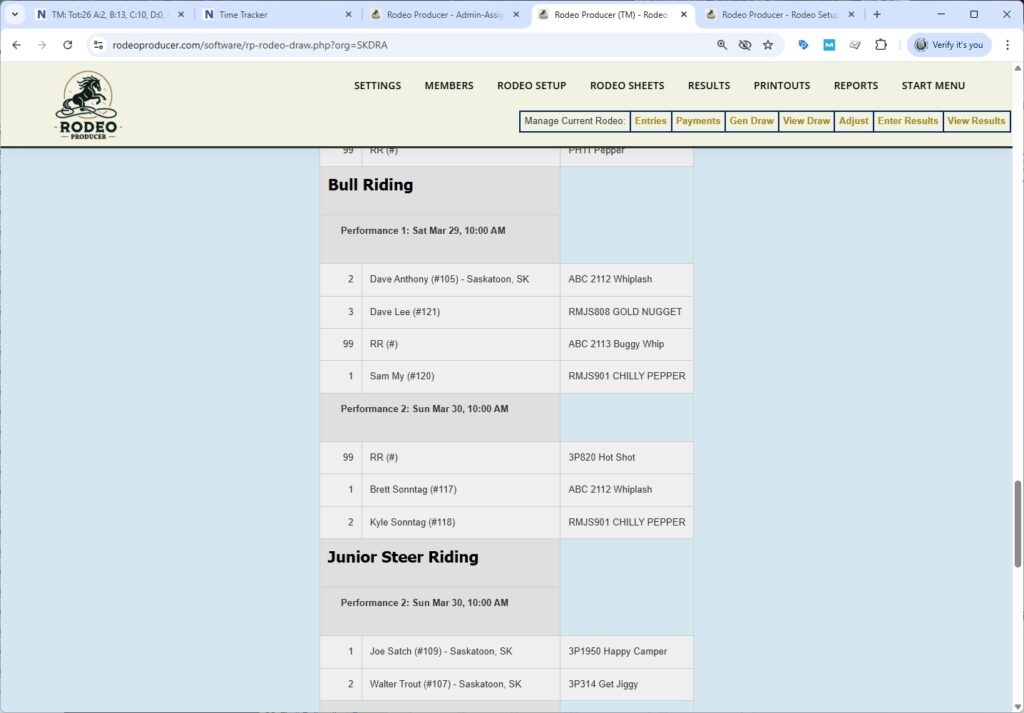Open Enter Results for current rodeo
The width and height of the screenshot is (1024, 713).
[907, 121]
